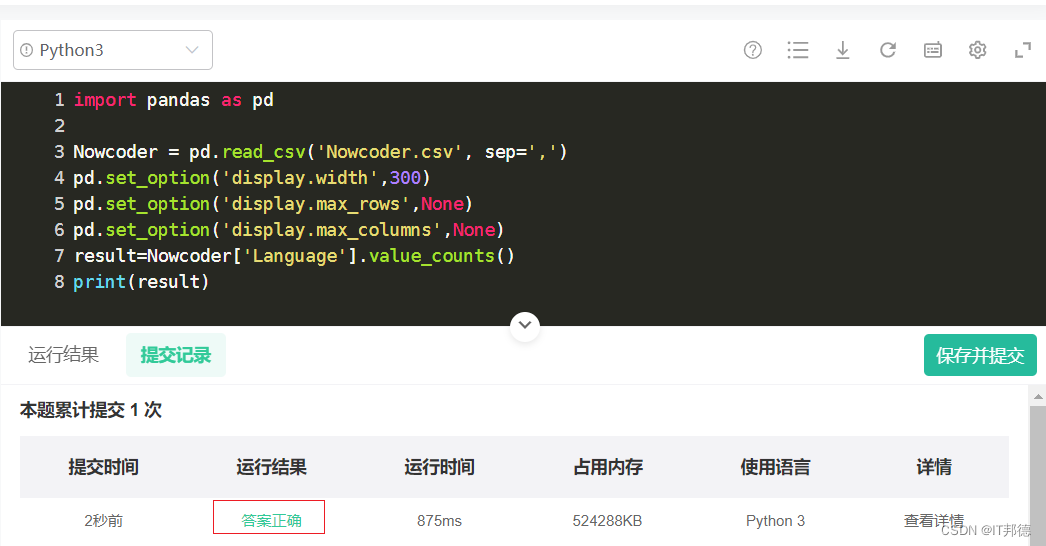
Task: Click the 答案正确 result text
Action: pyautogui.click(x=271, y=521)
